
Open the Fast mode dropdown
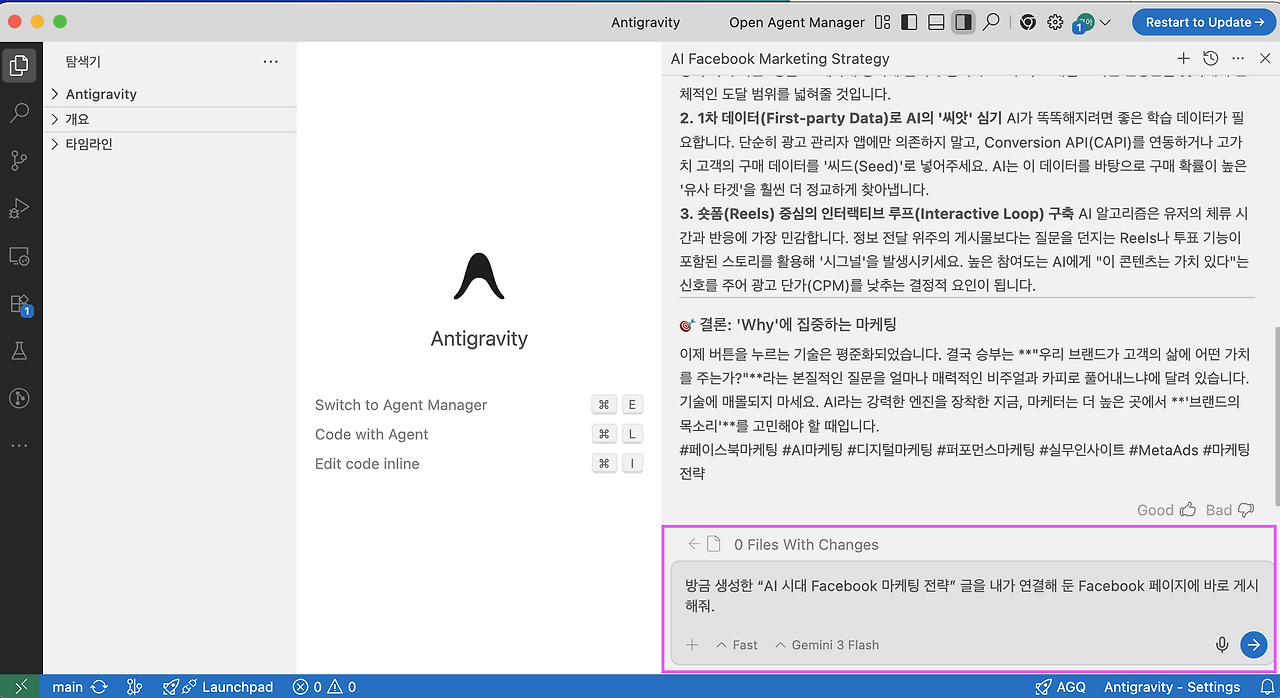pos(737,645)
